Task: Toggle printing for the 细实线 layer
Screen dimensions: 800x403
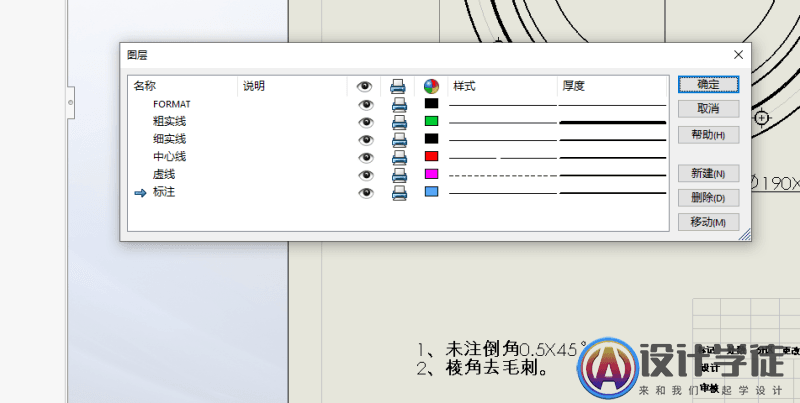Action: coord(399,140)
